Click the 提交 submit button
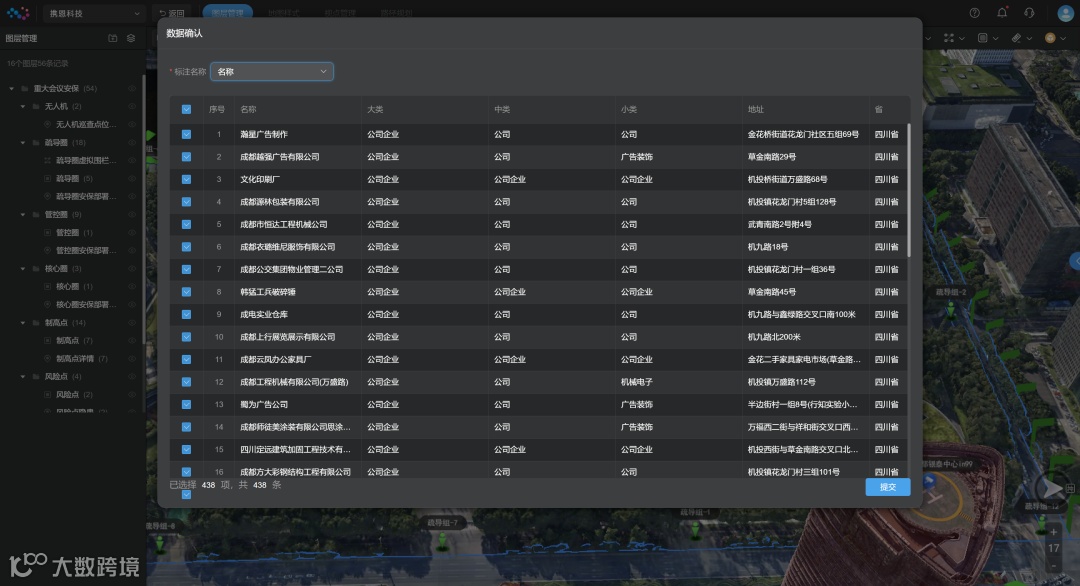Screen dimensions: 1080x586 point(888,487)
